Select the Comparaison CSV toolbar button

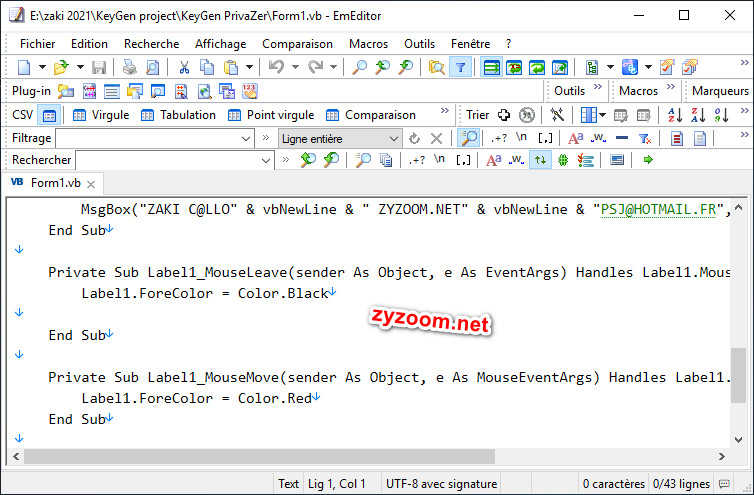(x=370, y=115)
